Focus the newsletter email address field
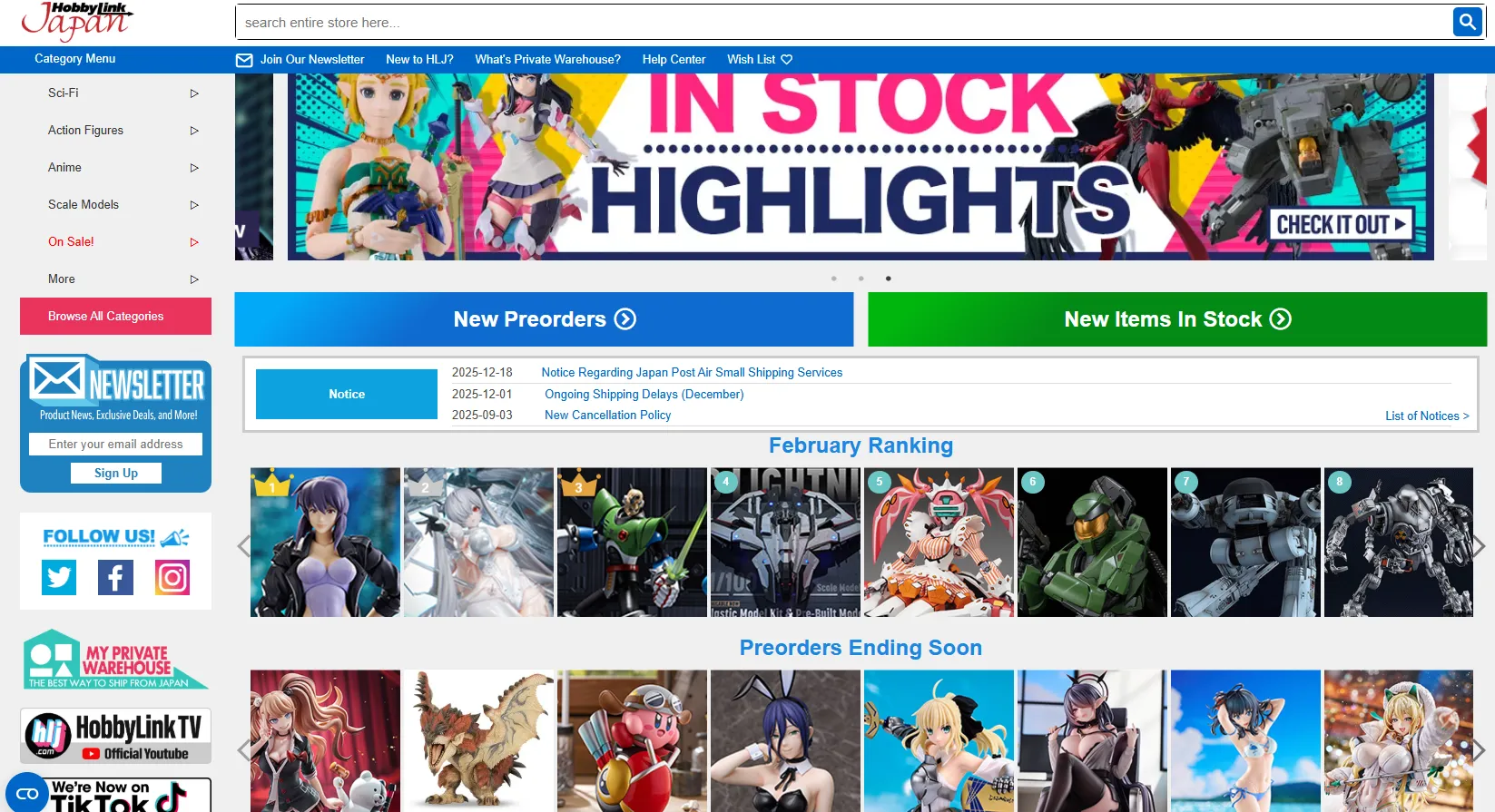Viewport: 1495px width, 812px height. [x=115, y=445]
